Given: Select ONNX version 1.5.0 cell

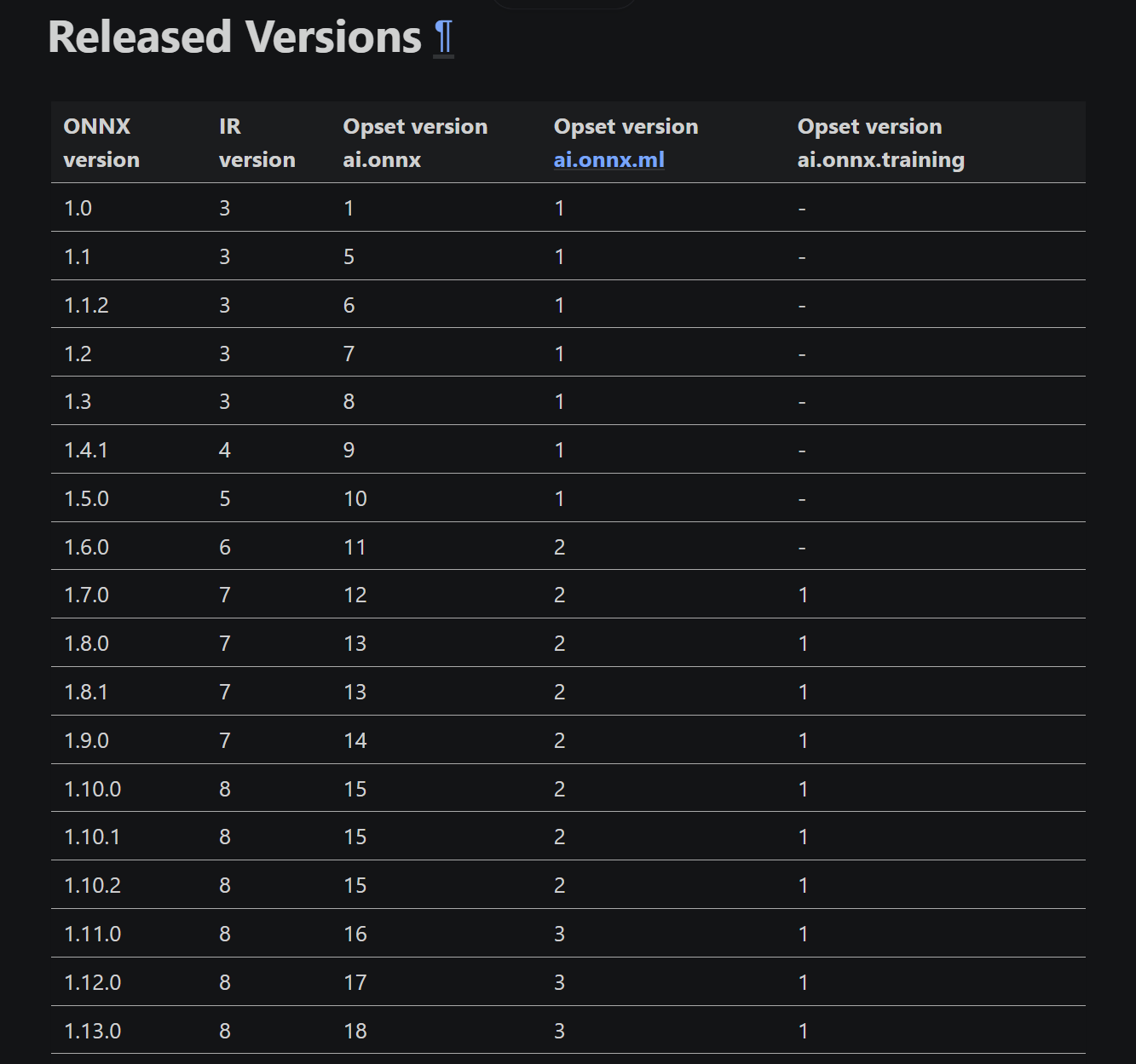Looking at the screenshot, I should pos(87,498).
